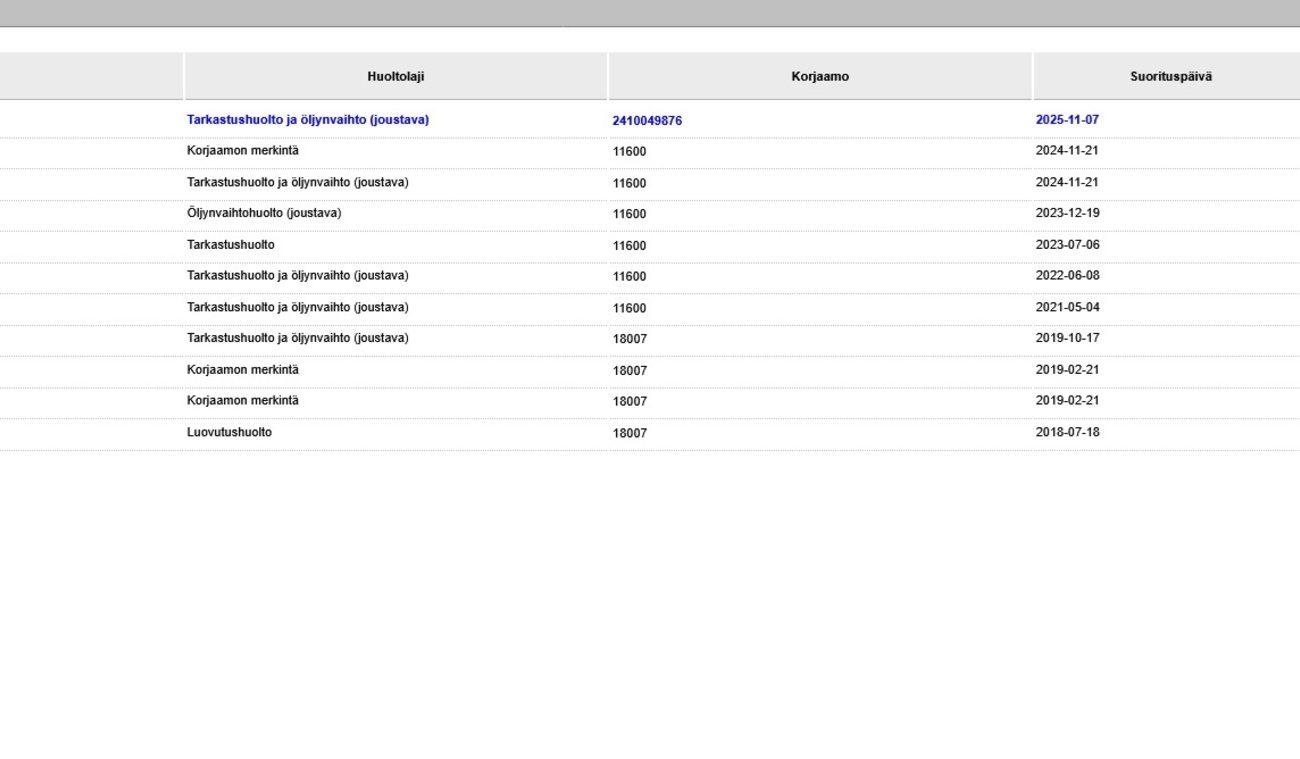Image resolution: width=1300 pixels, height=759 pixels.
Task: Click the 2021-05-04 completion date
Action: coord(1067,307)
